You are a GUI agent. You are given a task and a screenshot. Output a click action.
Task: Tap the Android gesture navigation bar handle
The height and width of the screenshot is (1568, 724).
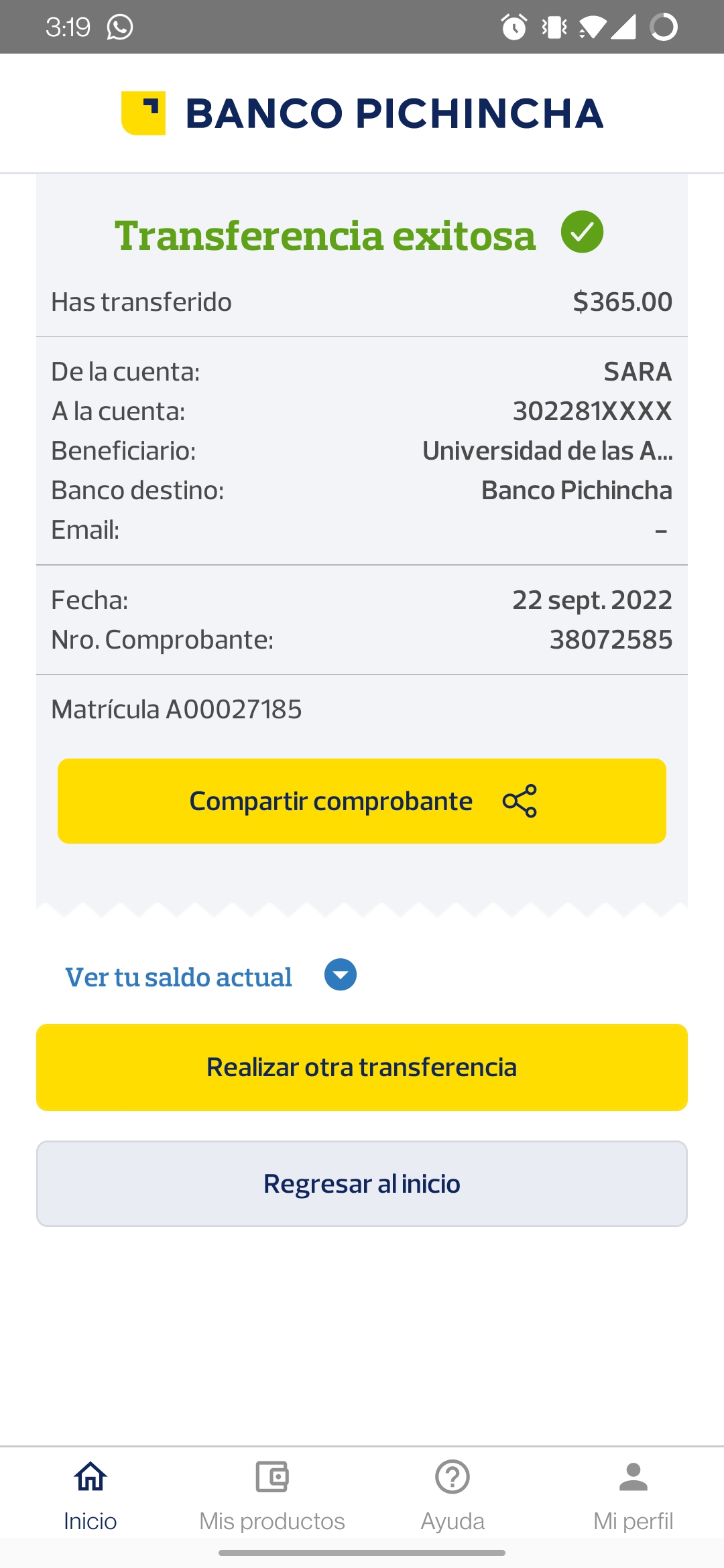click(362, 1553)
